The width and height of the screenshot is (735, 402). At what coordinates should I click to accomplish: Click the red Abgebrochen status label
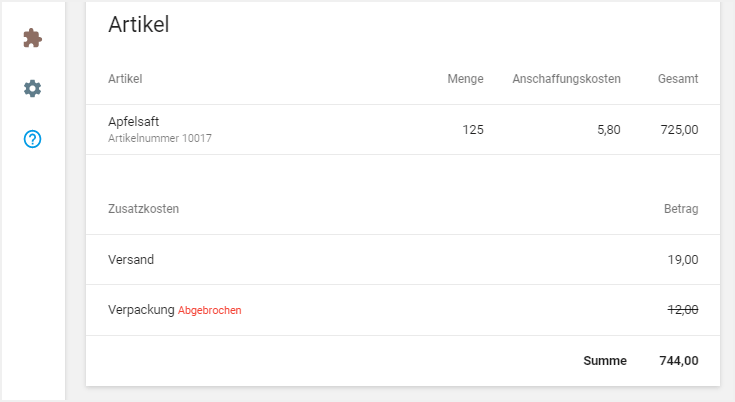210,310
